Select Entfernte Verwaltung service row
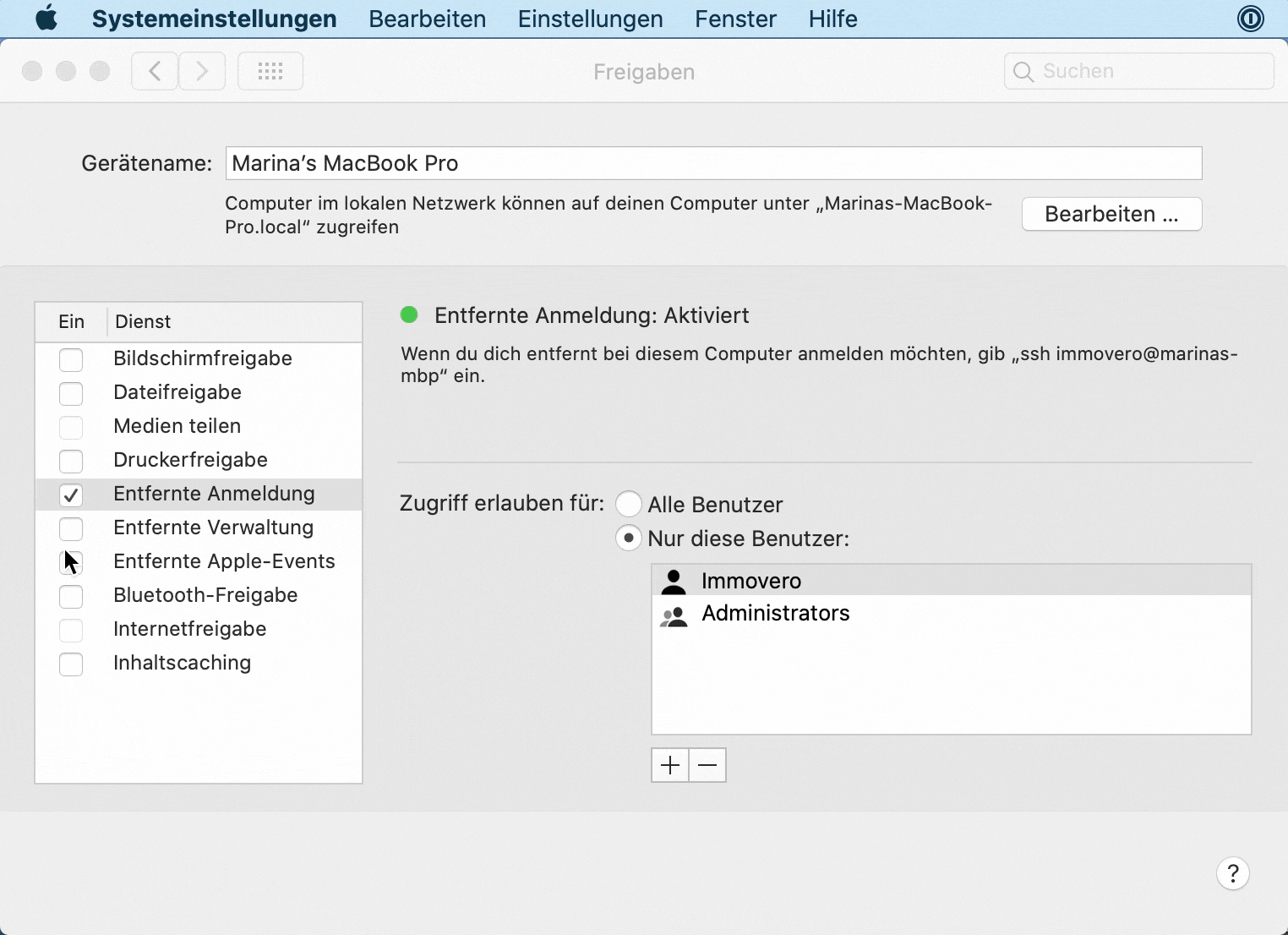This screenshot has width=1288, height=935. tap(199, 528)
